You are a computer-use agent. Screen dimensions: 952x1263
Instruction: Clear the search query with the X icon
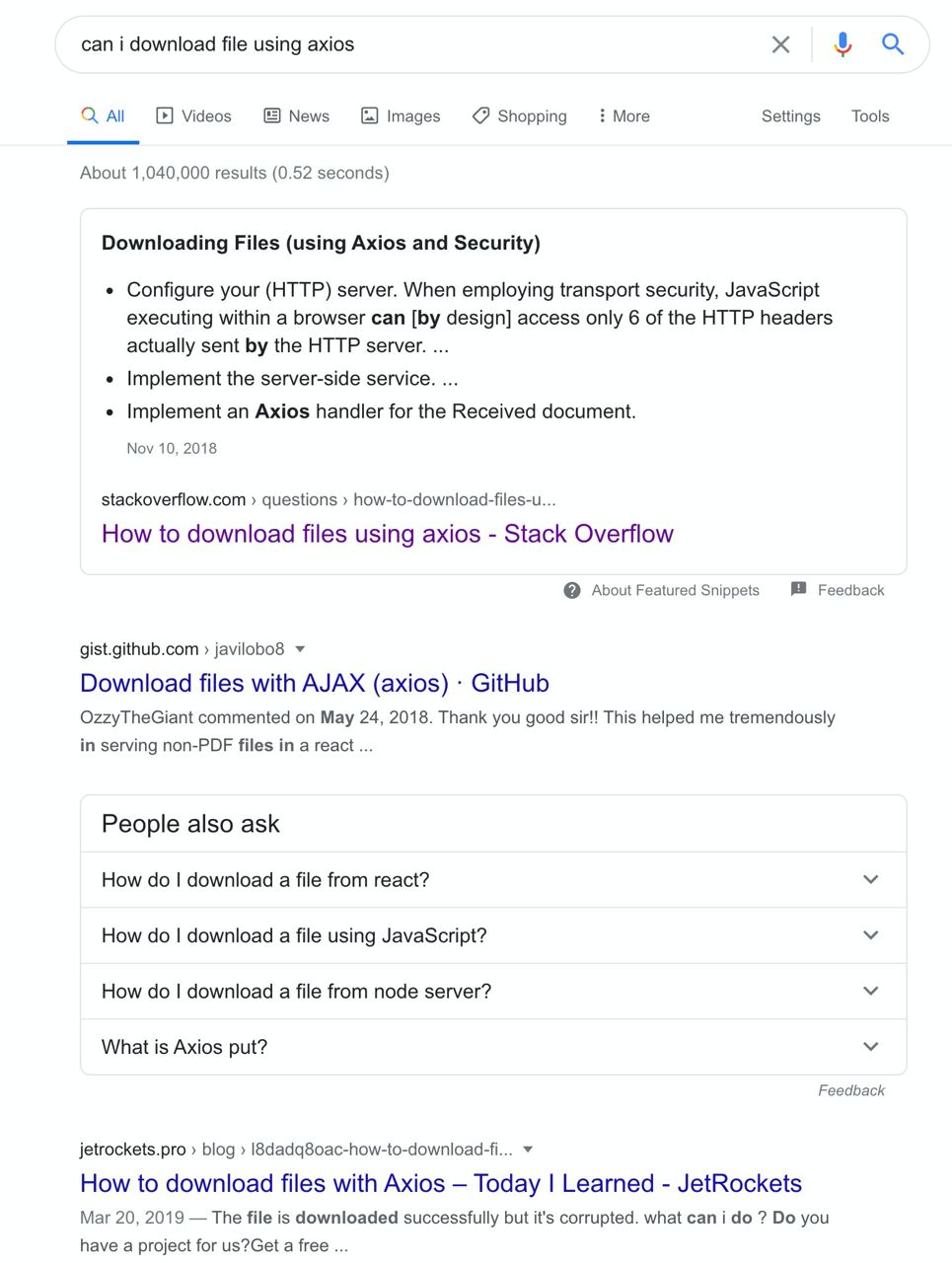[780, 44]
